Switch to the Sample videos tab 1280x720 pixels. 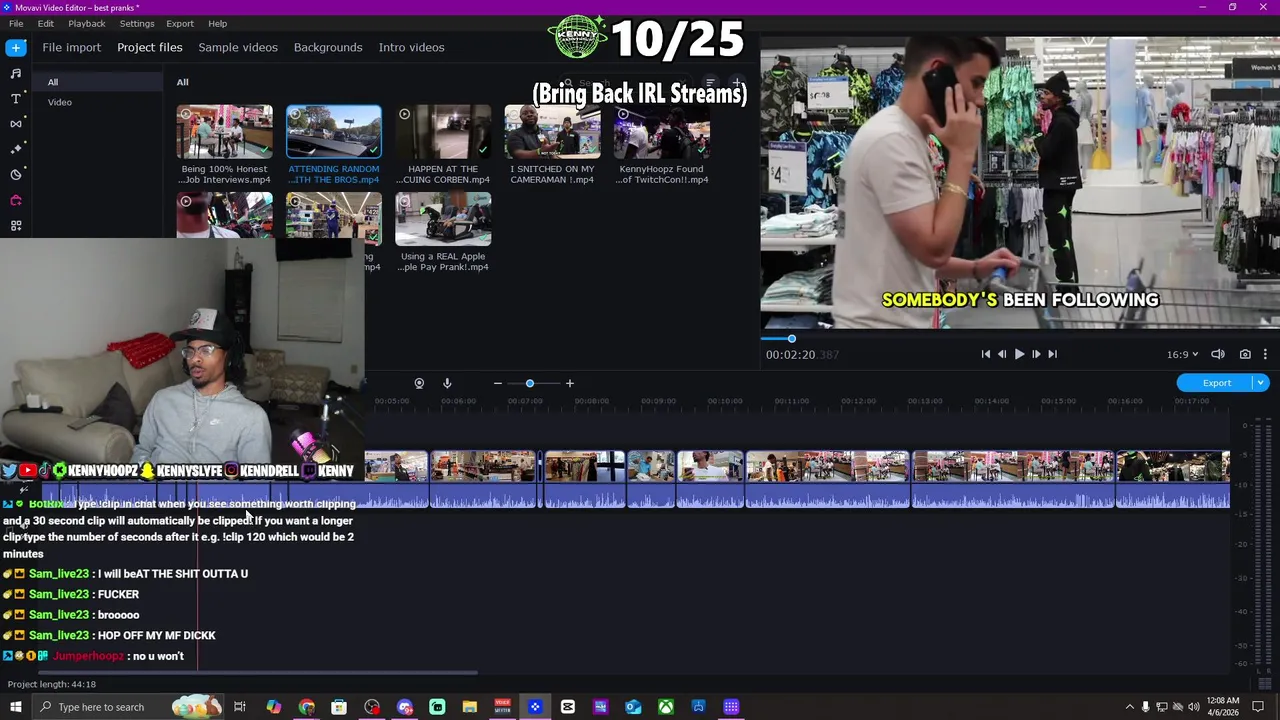click(238, 47)
